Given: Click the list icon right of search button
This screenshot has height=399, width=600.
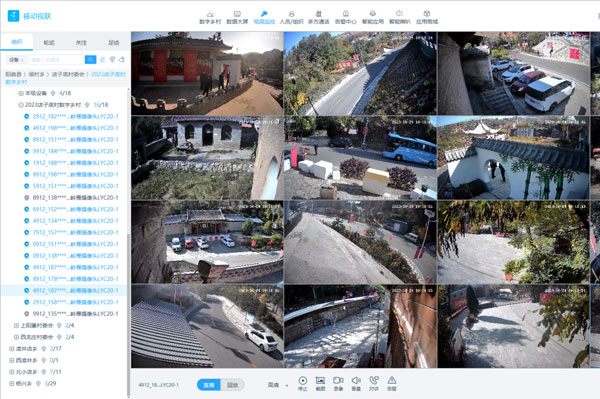Looking at the screenshot, I should click(x=103, y=60).
